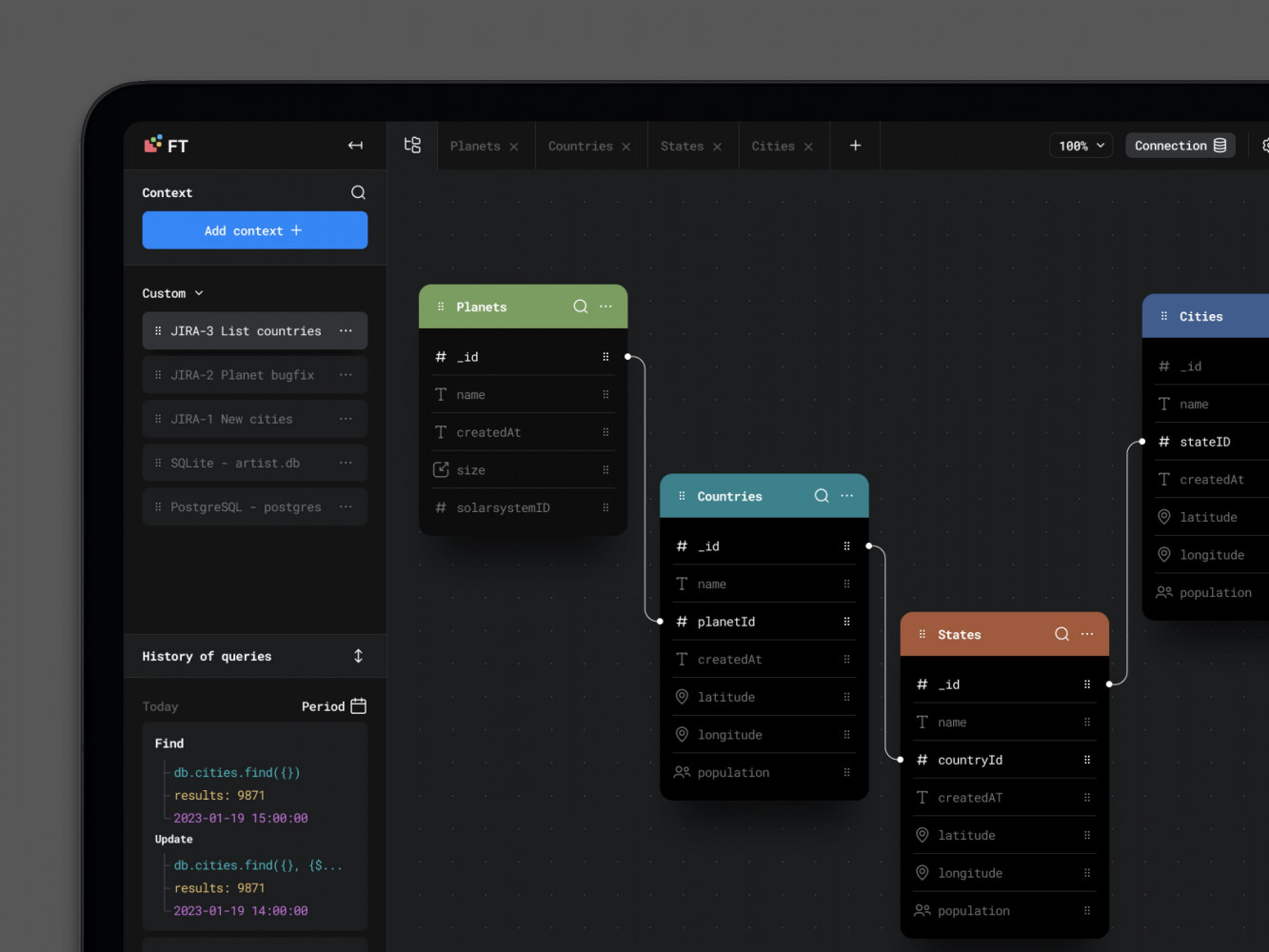This screenshot has width=1269, height=952.
Task: Switch to the Countries tab
Action: 580,146
